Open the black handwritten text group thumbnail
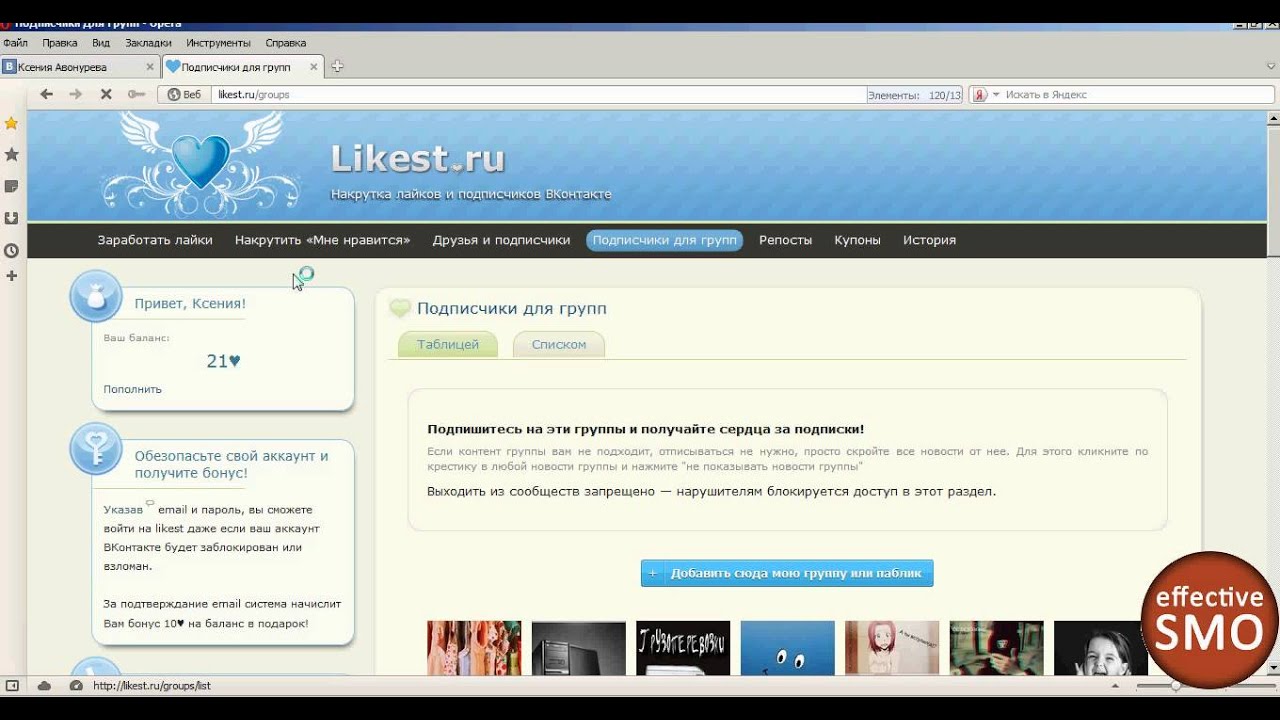The height and width of the screenshot is (720, 1280). click(x=683, y=648)
